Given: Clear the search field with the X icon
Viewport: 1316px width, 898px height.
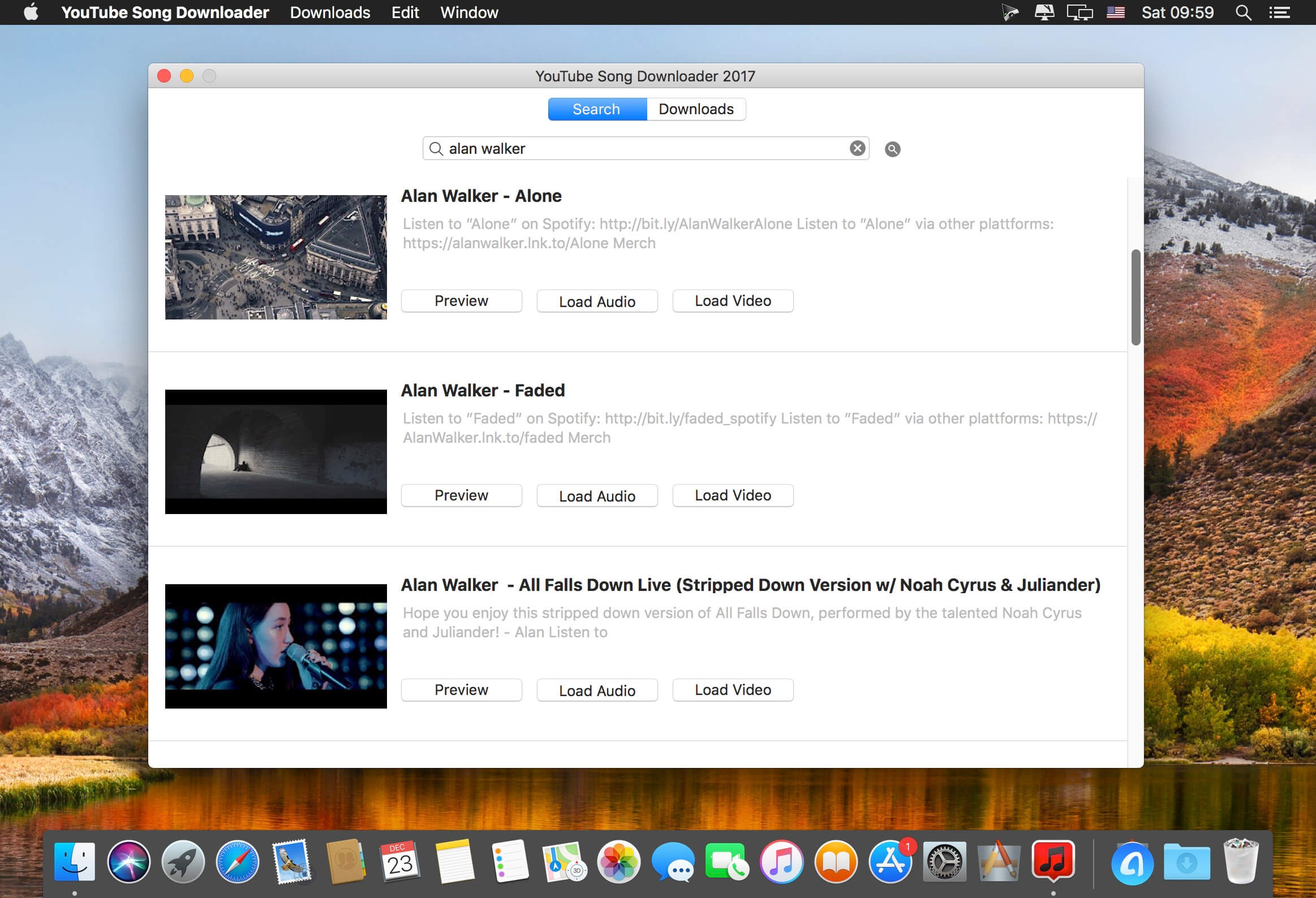Looking at the screenshot, I should click(857, 148).
